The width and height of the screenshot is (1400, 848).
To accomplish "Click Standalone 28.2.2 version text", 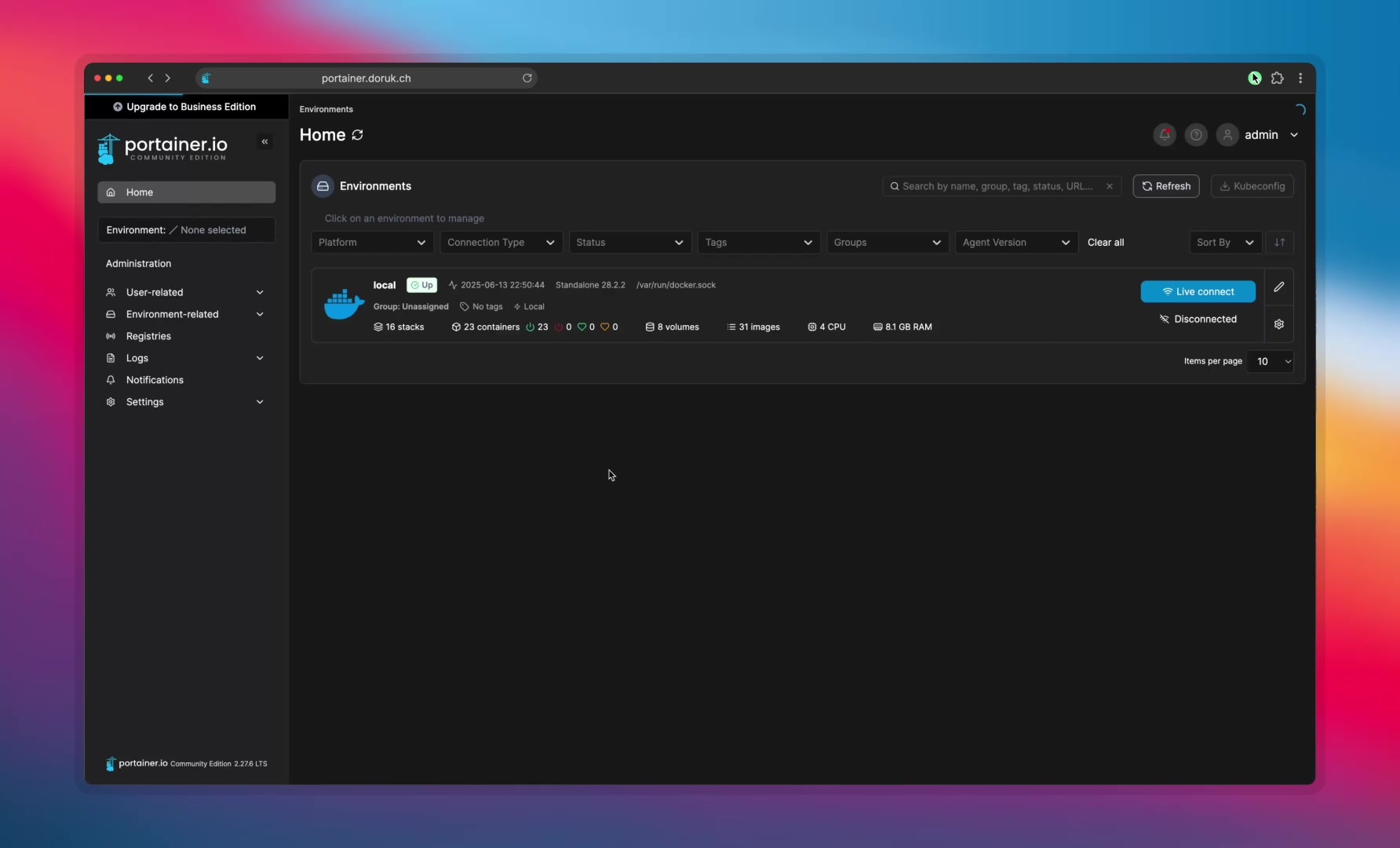I will coord(590,285).
